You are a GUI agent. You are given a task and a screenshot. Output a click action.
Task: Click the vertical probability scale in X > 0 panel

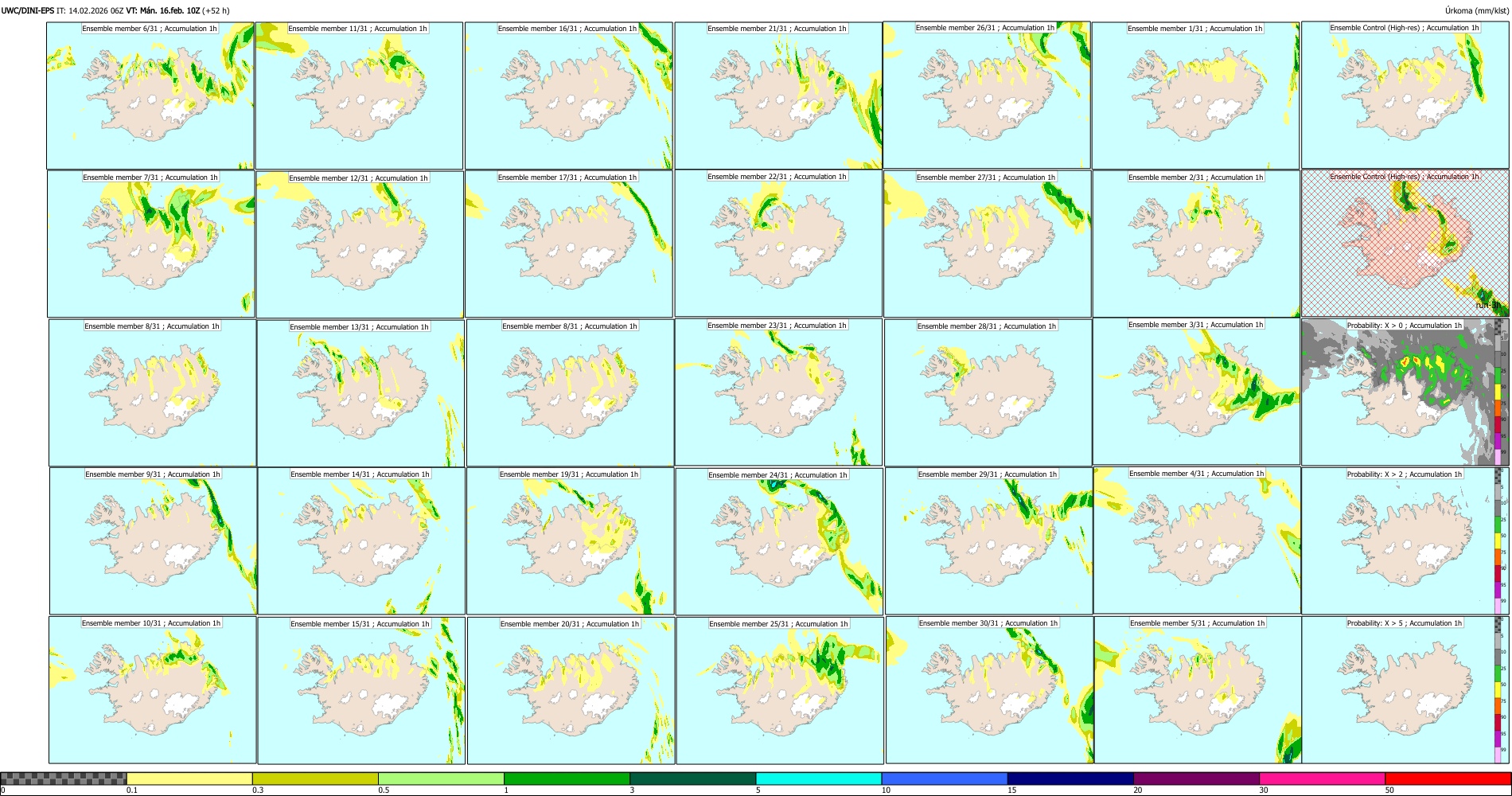pos(1498,392)
